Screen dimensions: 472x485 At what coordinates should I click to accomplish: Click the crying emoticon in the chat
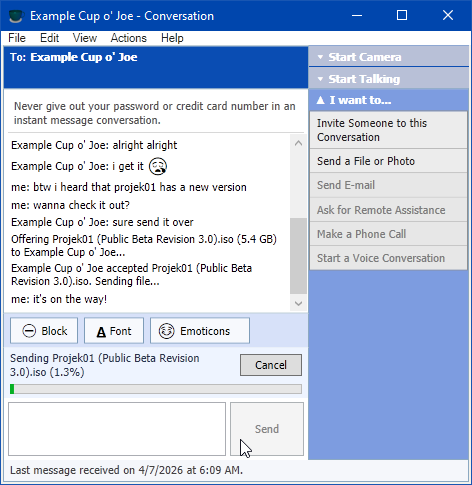tap(158, 166)
